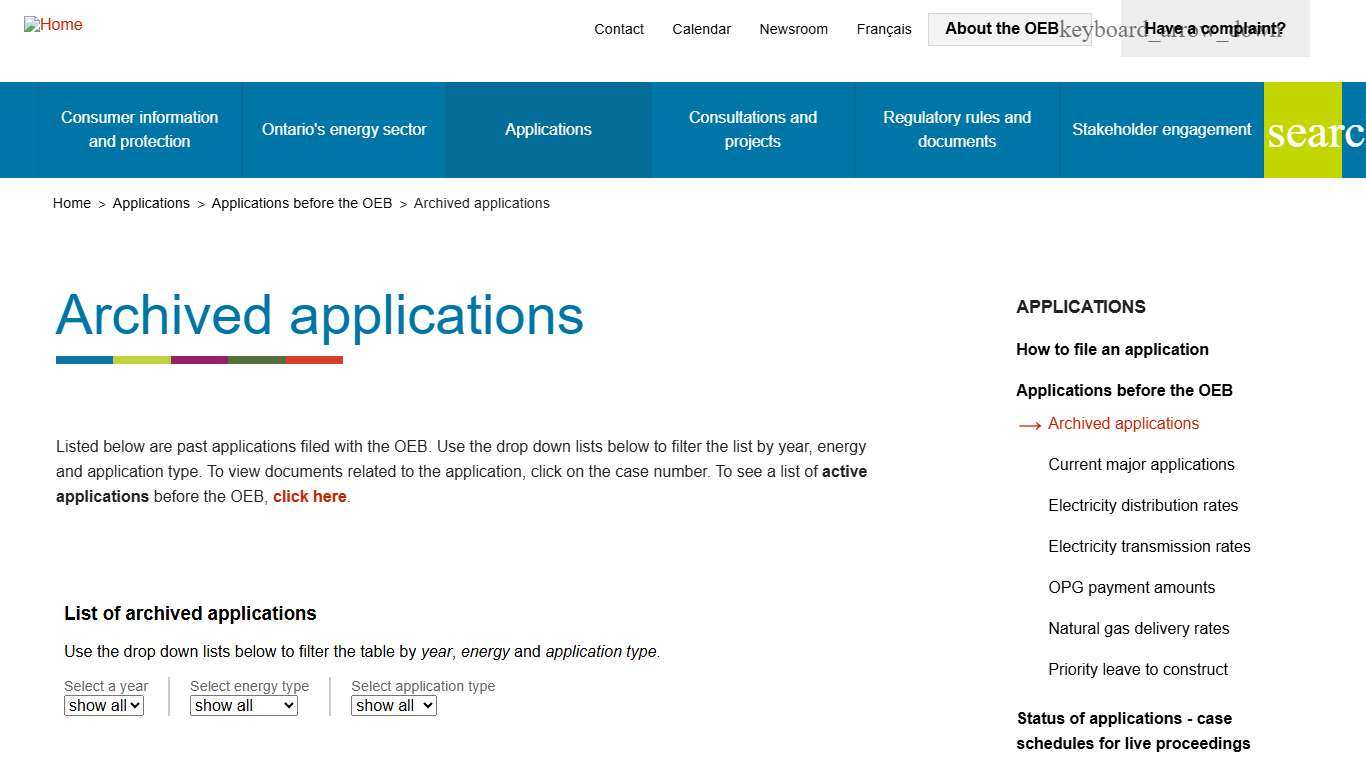Expand the About the OEB menu

click(x=1001, y=28)
